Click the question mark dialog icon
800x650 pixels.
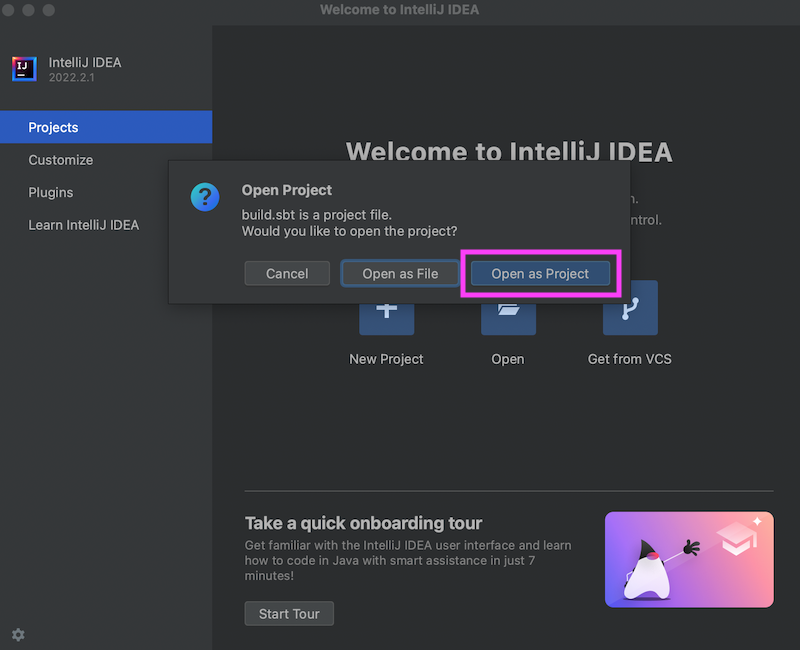(x=205, y=197)
